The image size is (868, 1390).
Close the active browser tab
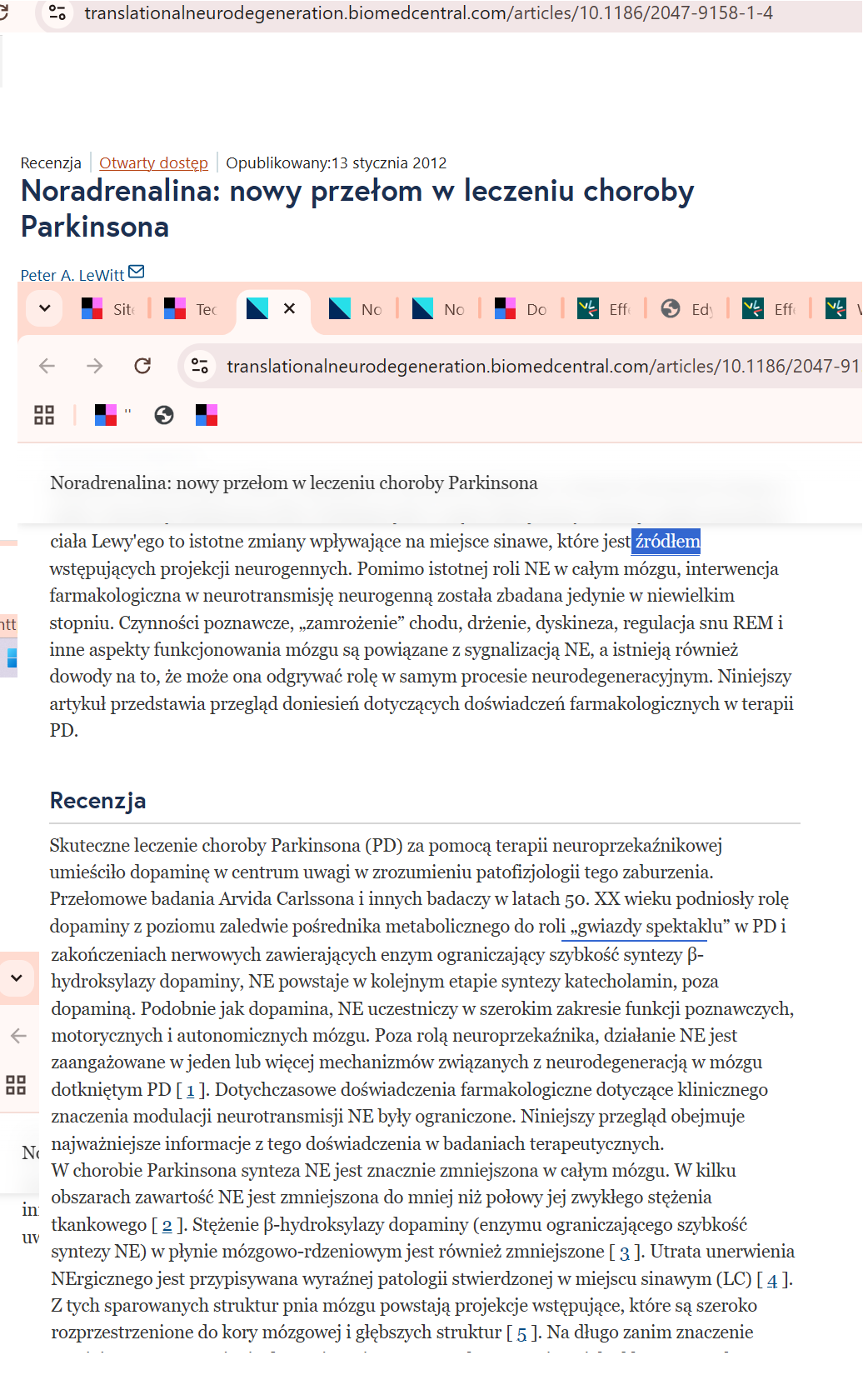pos(289,308)
